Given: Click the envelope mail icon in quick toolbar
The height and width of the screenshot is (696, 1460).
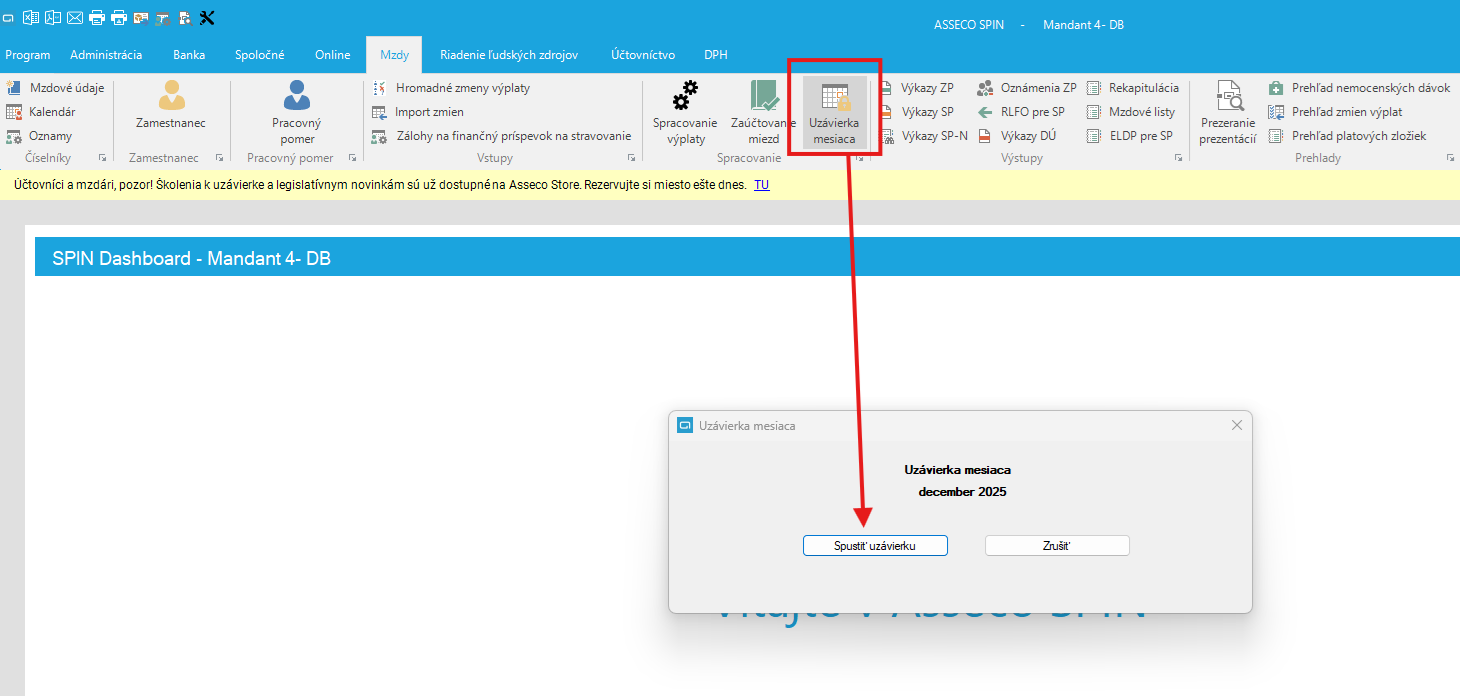Looking at the screenshot, I should click(75, 17).
